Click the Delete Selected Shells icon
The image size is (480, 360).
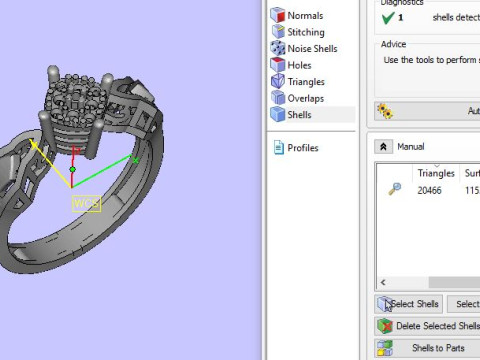385,326
